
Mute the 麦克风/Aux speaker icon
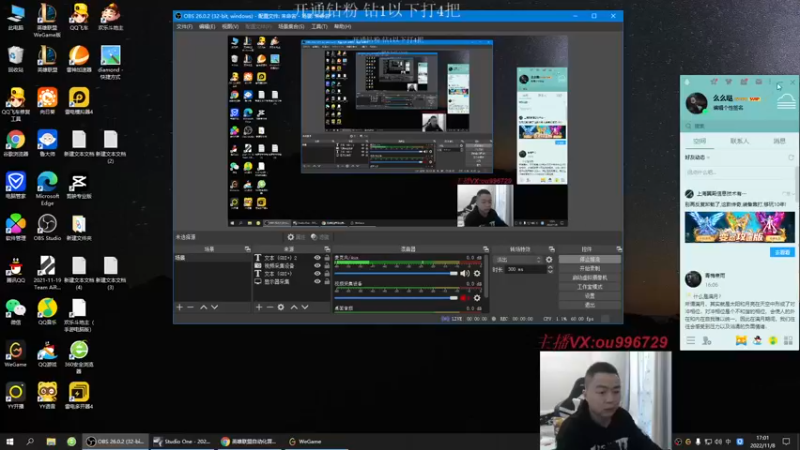(x=465, y=273)
